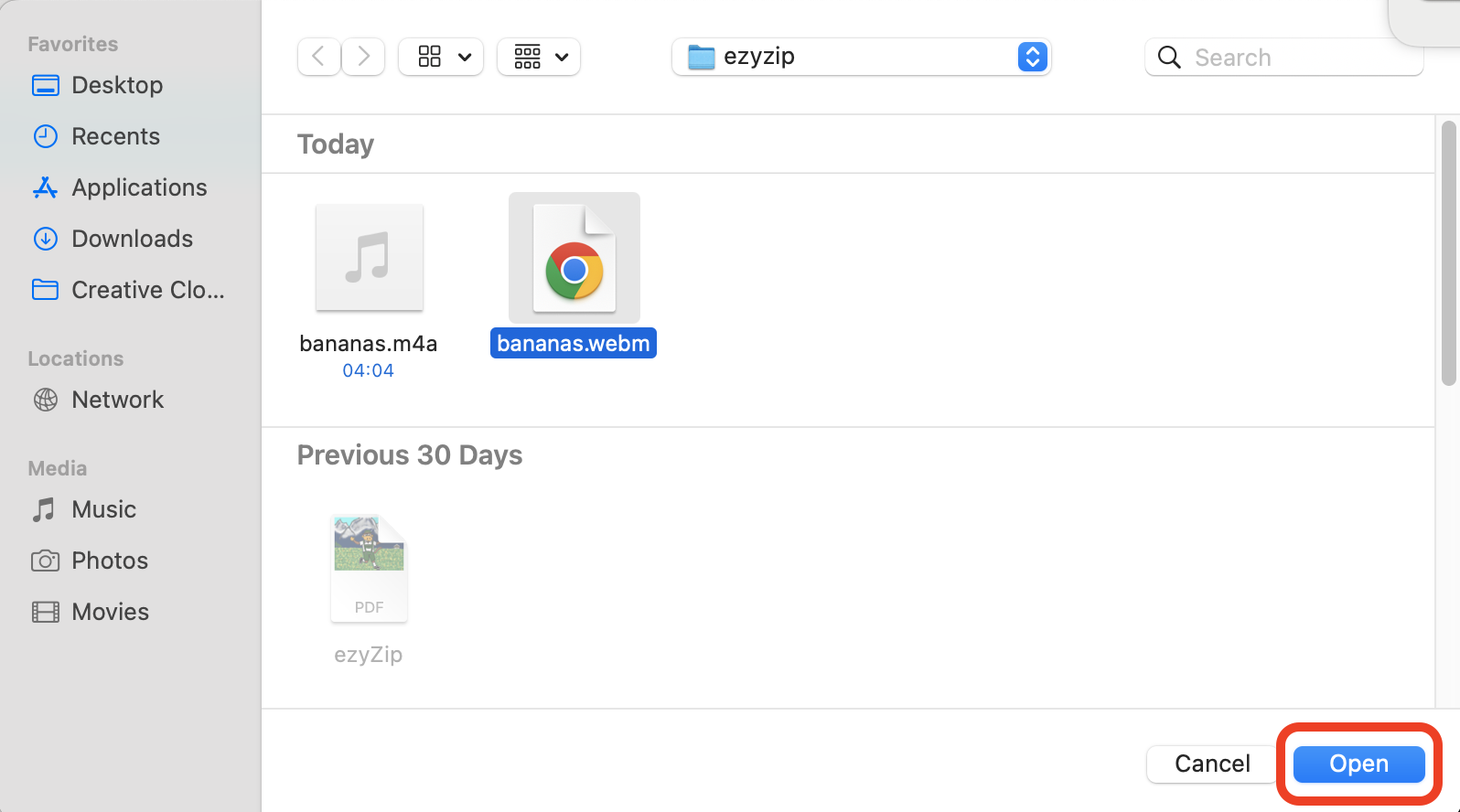Click the 04:04 duration label
The image size is (1460, 812).
tap(369, 370)
